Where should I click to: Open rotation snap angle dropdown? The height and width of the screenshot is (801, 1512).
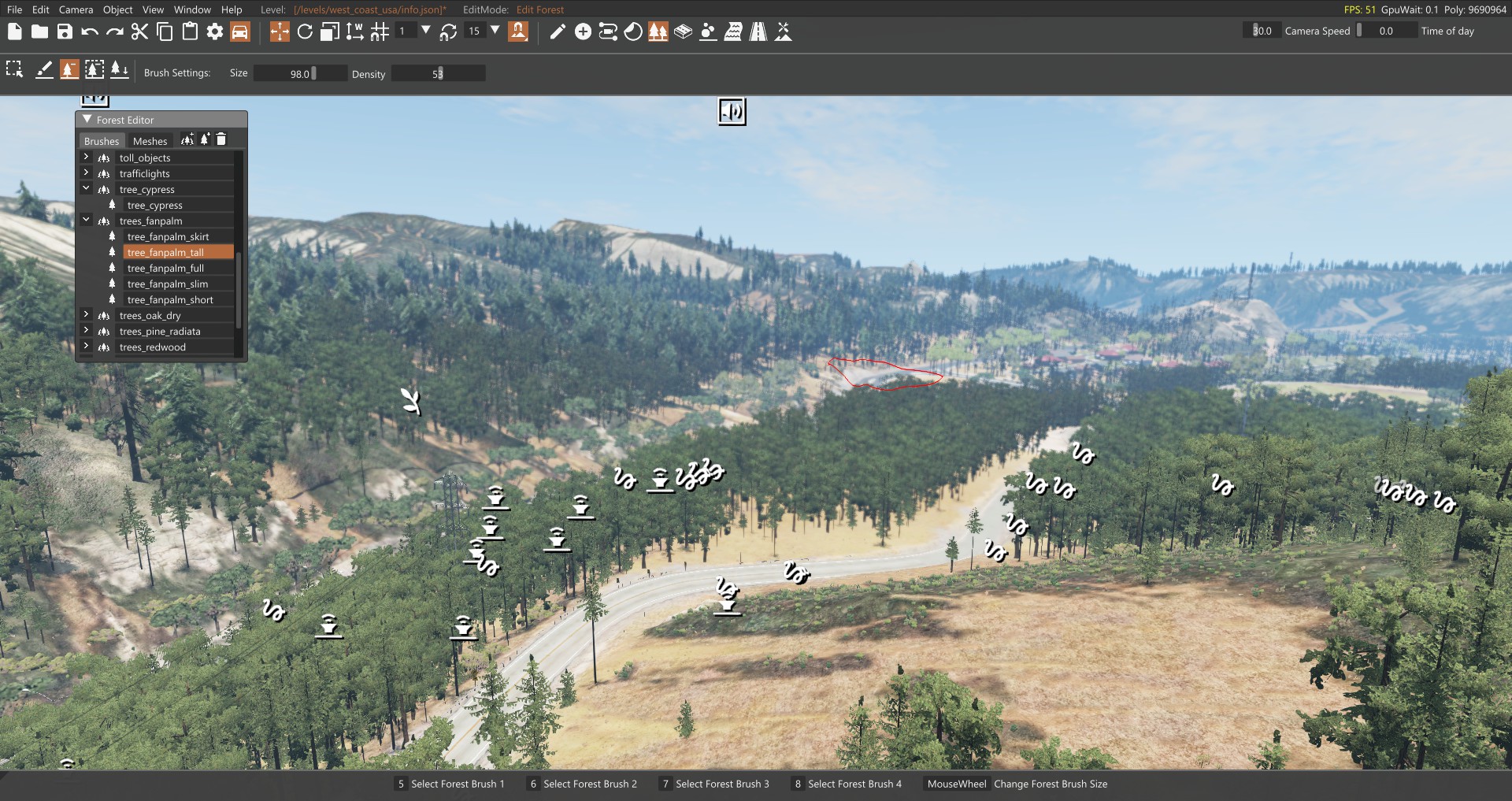pyautogui.click(x=495, y=31)
